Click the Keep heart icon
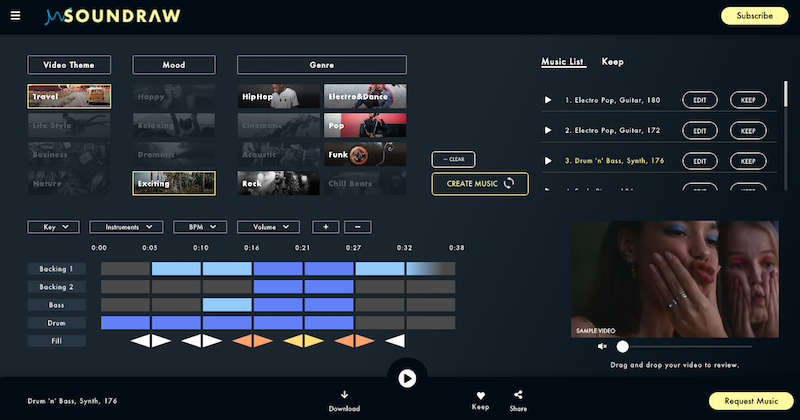The width and height of the screenshot is (800, 420). (481, 395)
